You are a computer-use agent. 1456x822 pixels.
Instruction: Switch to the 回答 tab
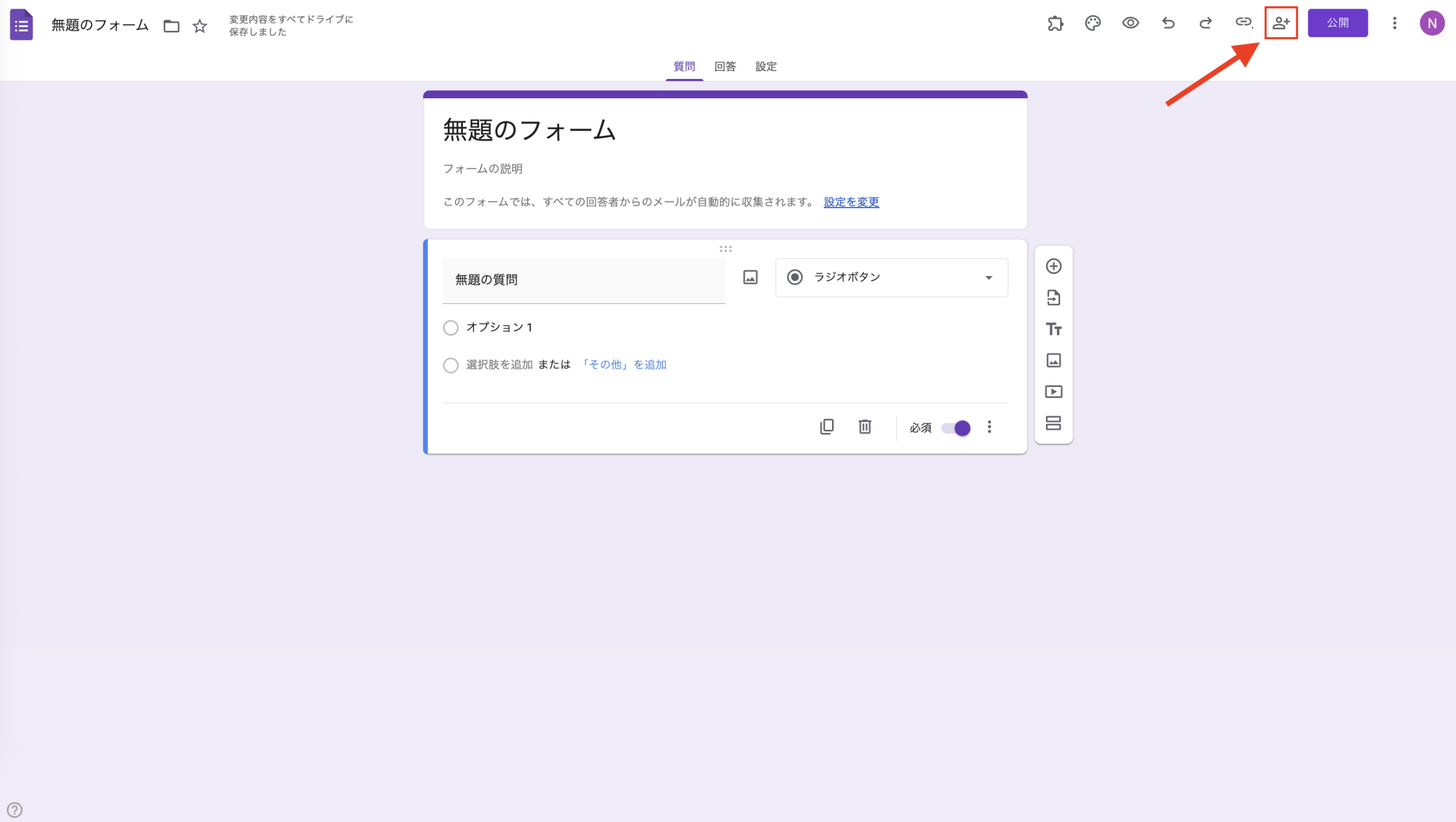point(725,67)
